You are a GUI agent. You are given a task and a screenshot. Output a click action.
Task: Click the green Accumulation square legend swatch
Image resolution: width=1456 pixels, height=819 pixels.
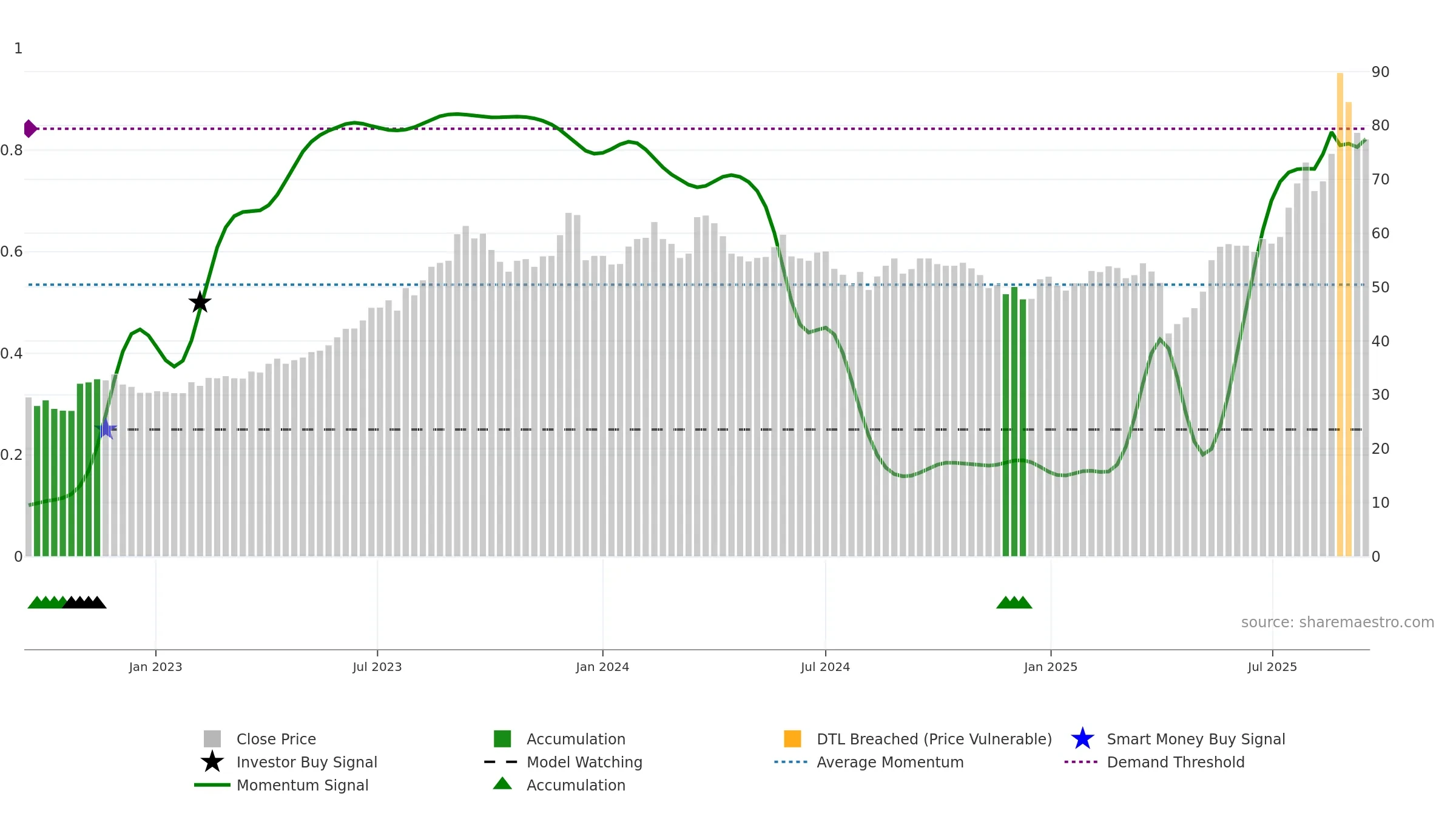tap(502, 738)
